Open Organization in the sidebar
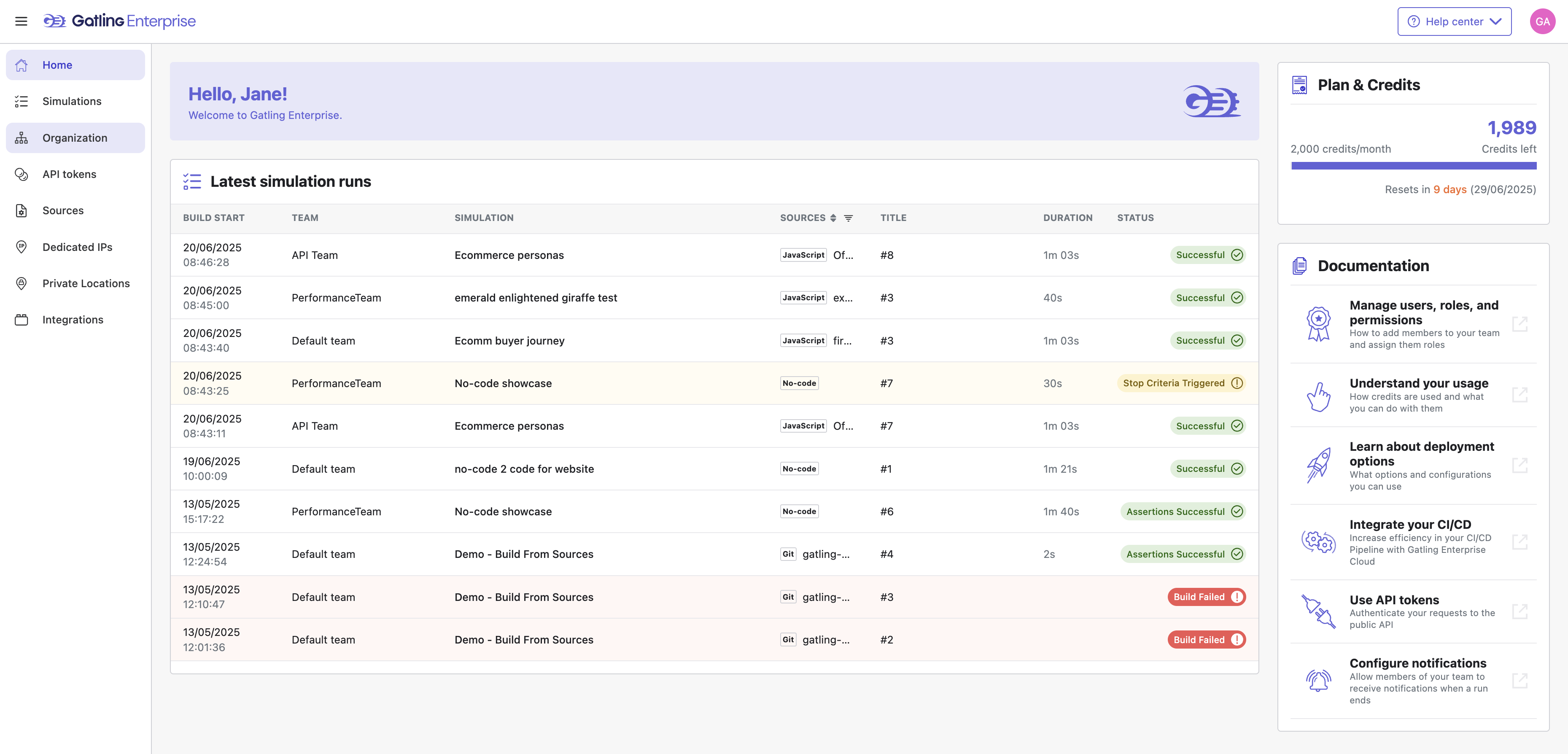 [x=75, y=138]
